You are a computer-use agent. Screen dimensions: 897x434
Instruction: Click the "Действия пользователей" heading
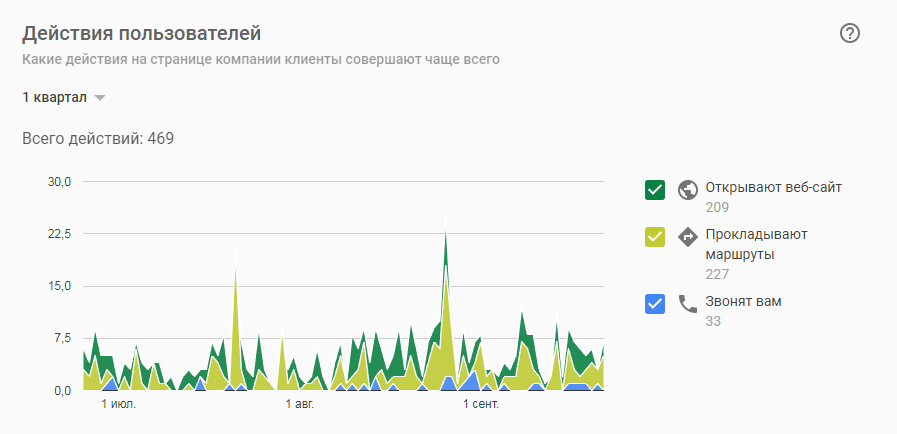click(x=149, y=33)
